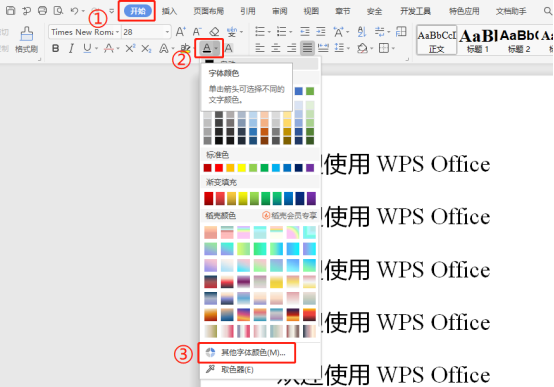
Task: Click the undo arrow icon
Action: coord(74,11)
